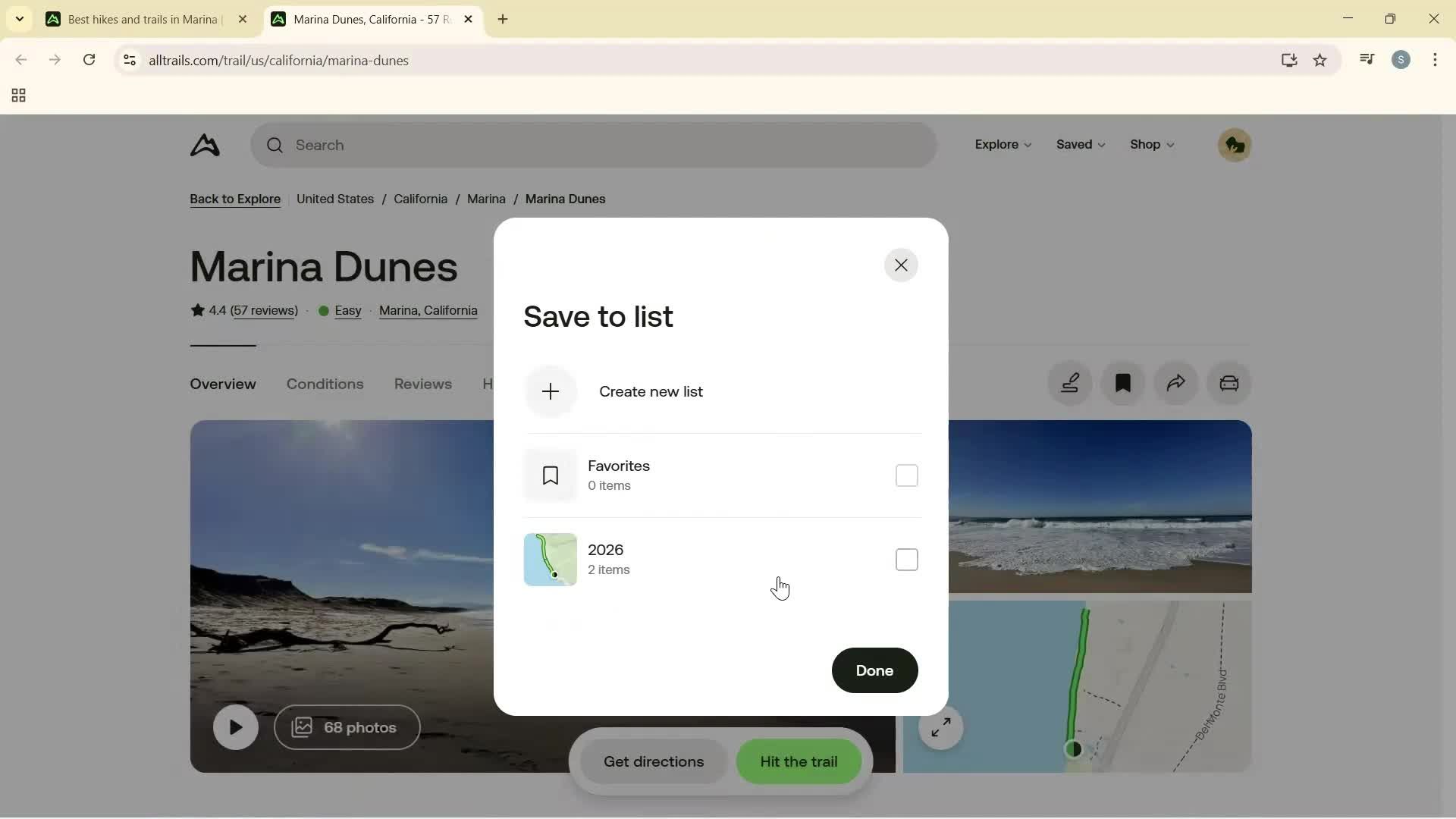Bookmark the page with the browser star
Screen dimensions: 1456x819
[x=1319, y=60]
